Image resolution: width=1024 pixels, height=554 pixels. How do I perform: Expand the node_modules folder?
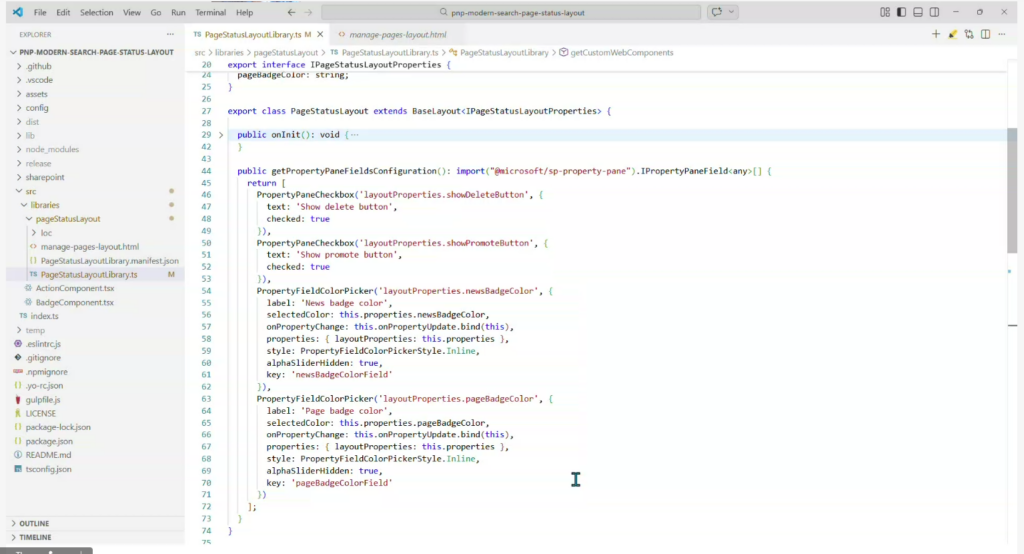(x=51, y=149)
